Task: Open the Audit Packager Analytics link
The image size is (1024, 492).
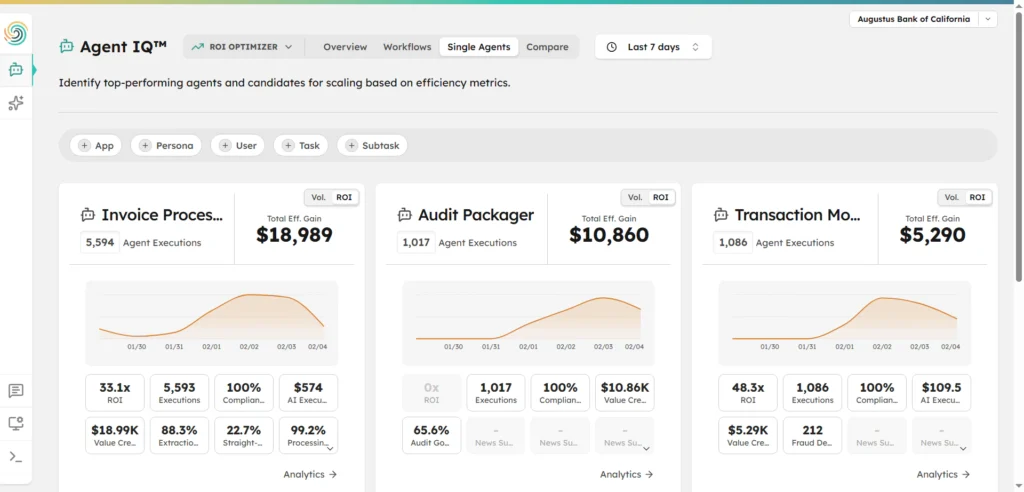Action: [626, 474]
